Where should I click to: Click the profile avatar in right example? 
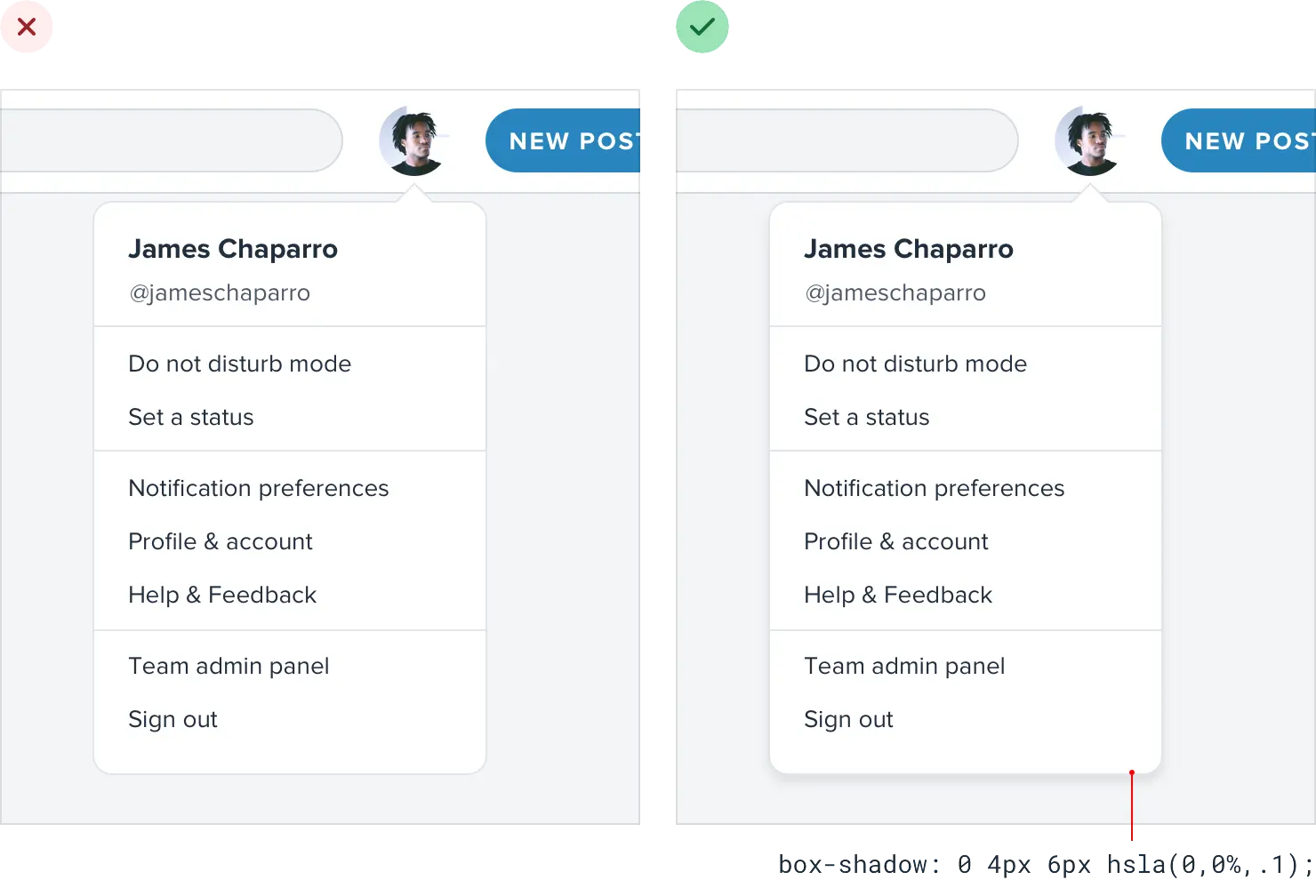(1088, 141)
